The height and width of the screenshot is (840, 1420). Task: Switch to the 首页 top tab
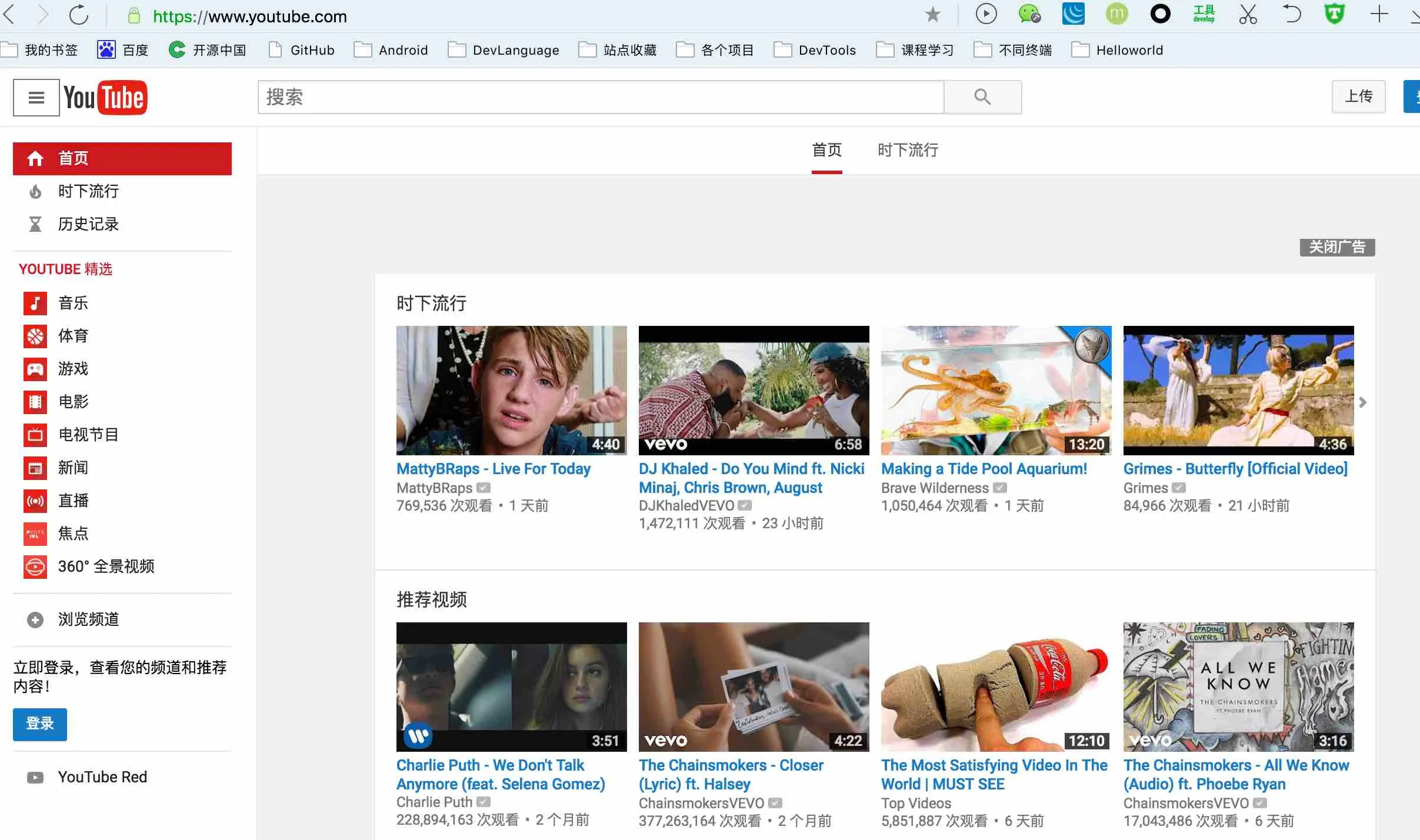point(826,151)
